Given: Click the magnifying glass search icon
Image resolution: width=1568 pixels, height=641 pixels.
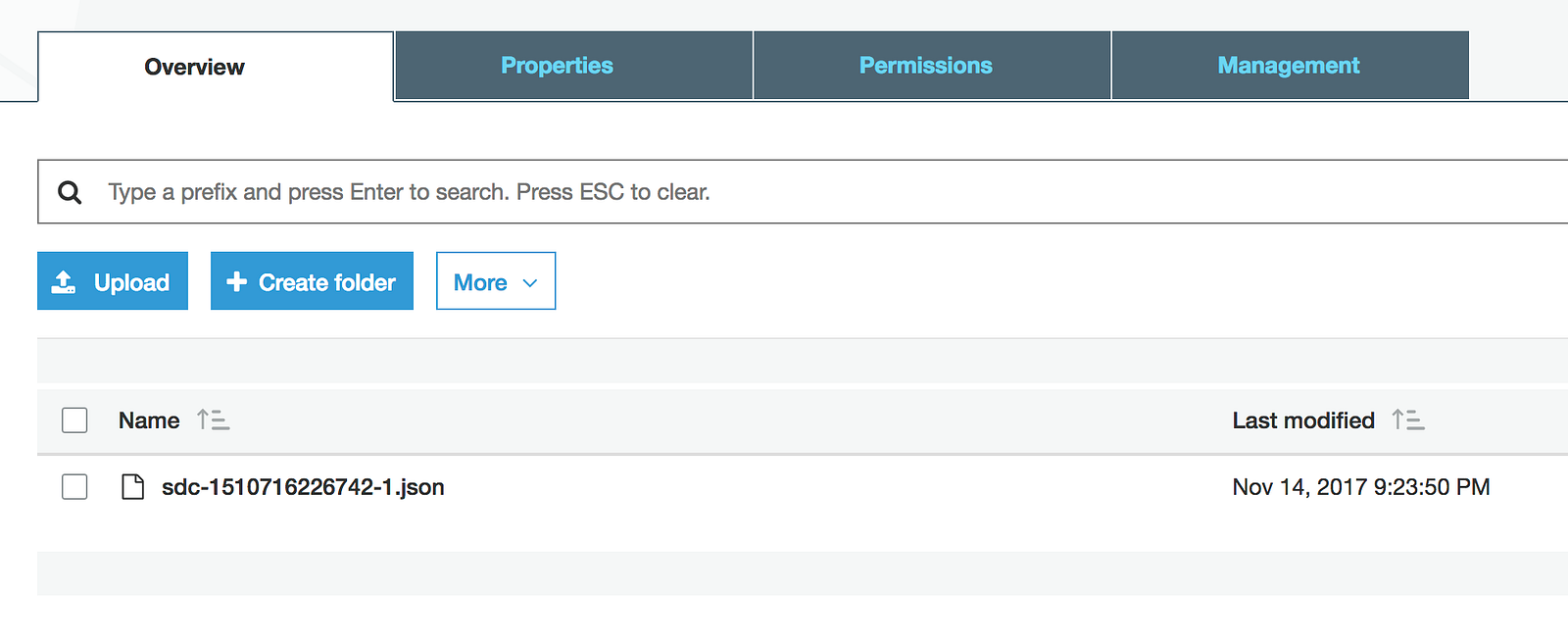Looking at the screenshot, I should (x=70, y=192).
